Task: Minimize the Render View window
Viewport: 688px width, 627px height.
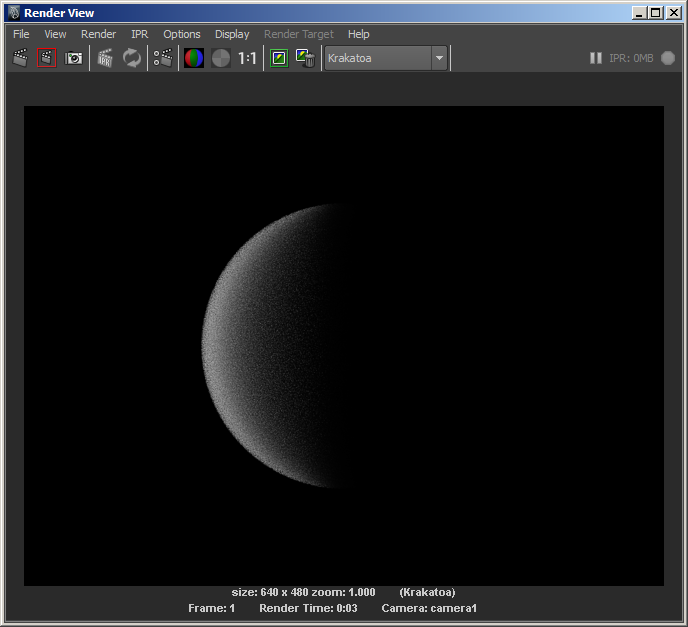Action: 639,13
